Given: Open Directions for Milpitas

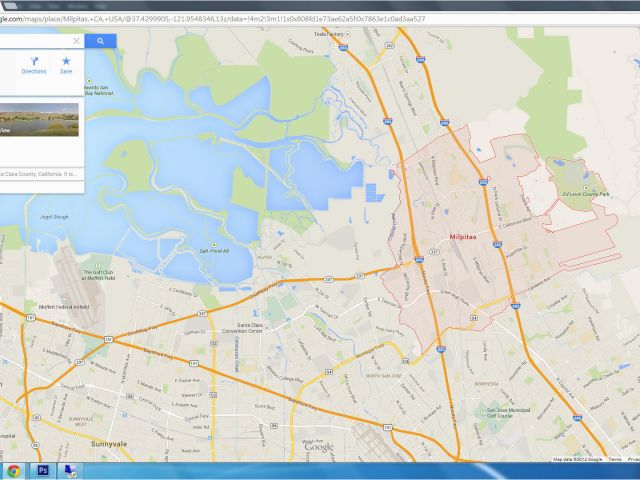Looking at the screenshot, I should 34,66.
